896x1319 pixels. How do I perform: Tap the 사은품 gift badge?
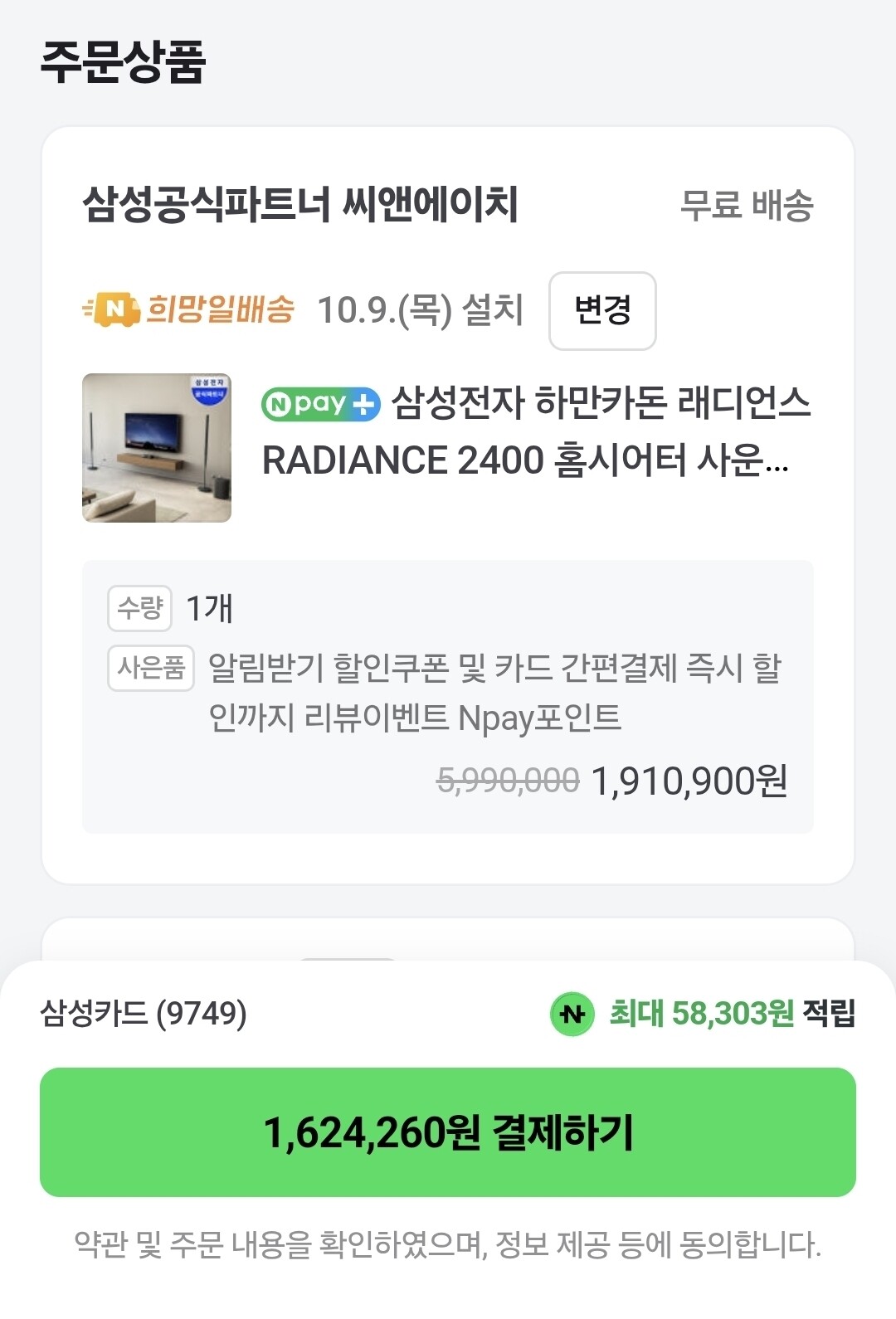click(x=150, y=668)
